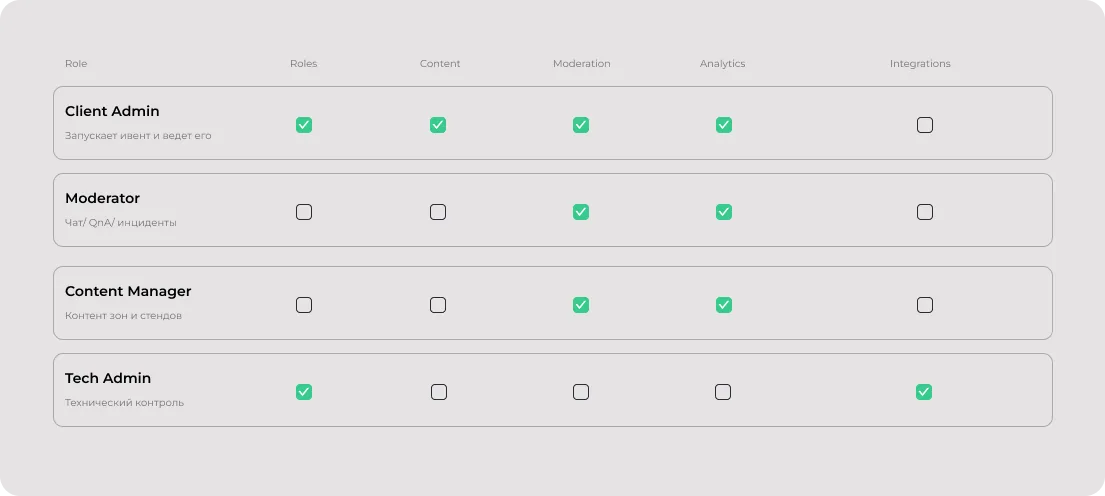Uncheck Analytics for Content Manager

point(724,305)
